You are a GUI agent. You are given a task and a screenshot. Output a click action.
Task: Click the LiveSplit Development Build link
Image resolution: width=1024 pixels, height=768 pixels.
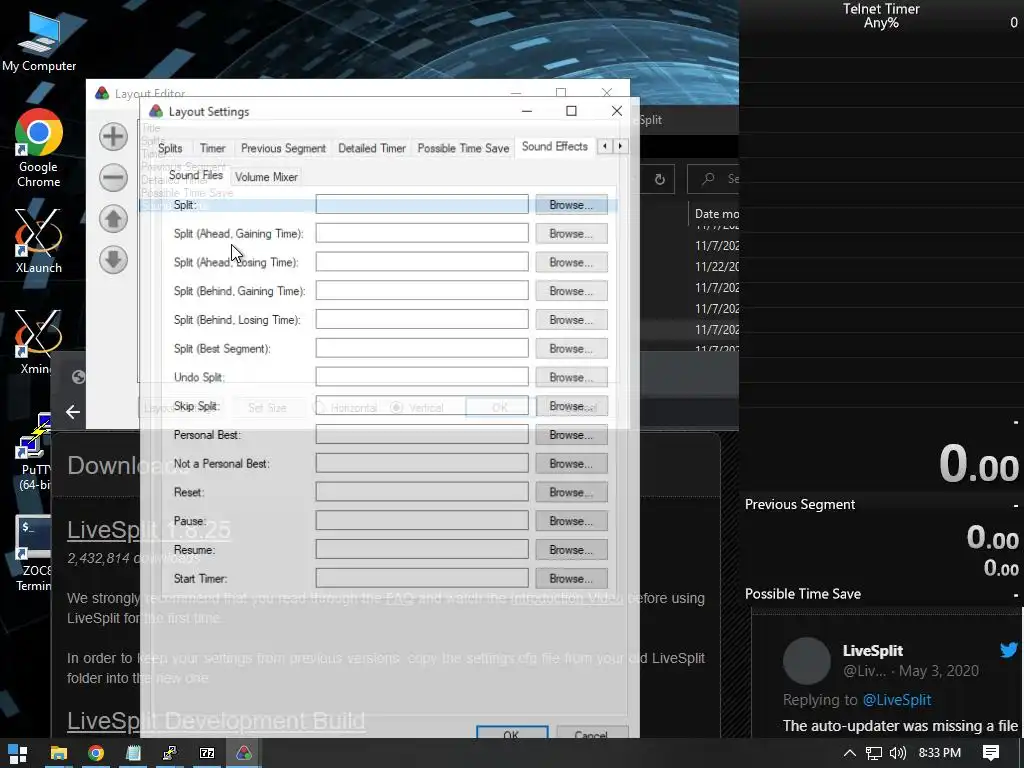216,720
